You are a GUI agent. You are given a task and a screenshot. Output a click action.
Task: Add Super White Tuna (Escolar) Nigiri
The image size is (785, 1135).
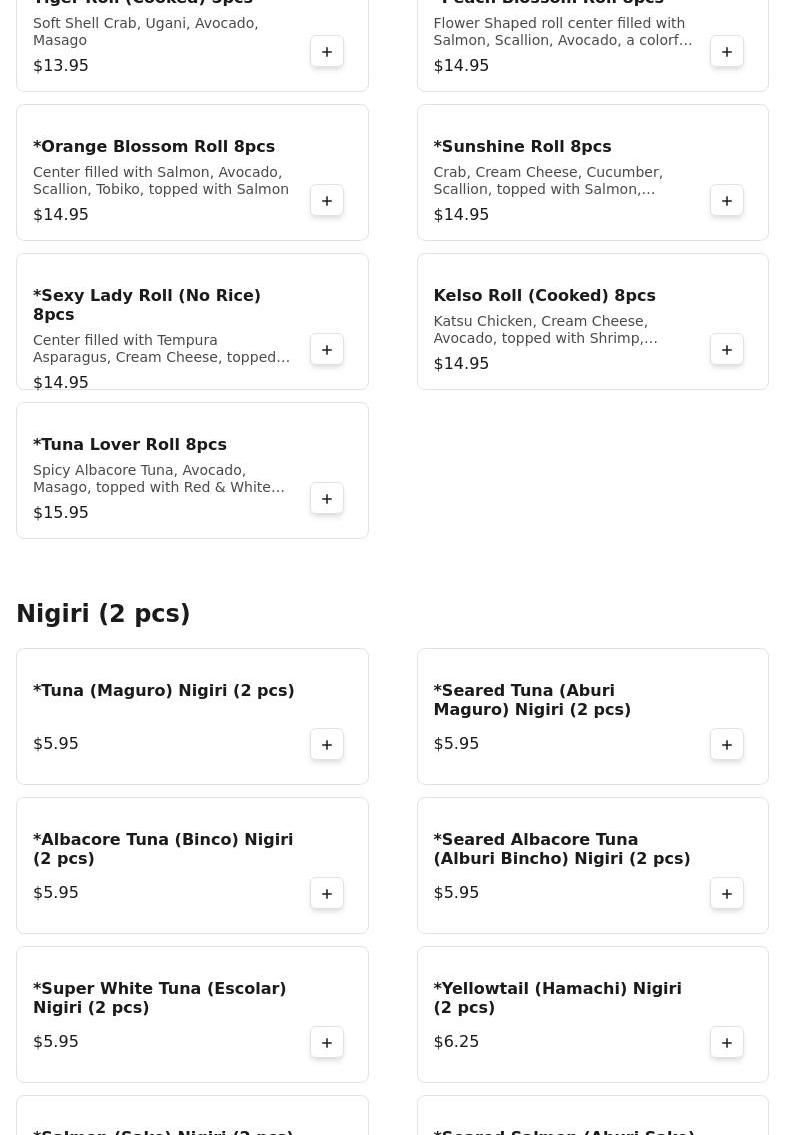pos(327,1043)
